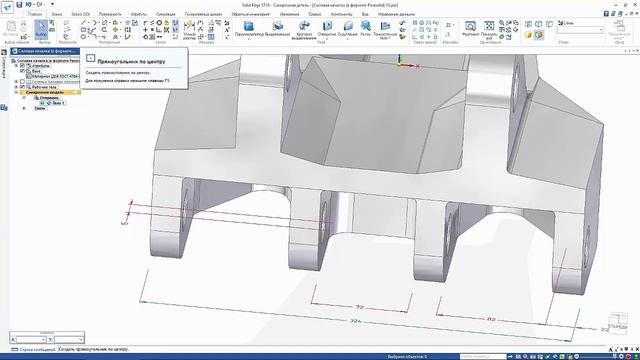
Task: Click the Save icon in quick access toolbar
Action: pyautogui.click(x=19, y=5)
